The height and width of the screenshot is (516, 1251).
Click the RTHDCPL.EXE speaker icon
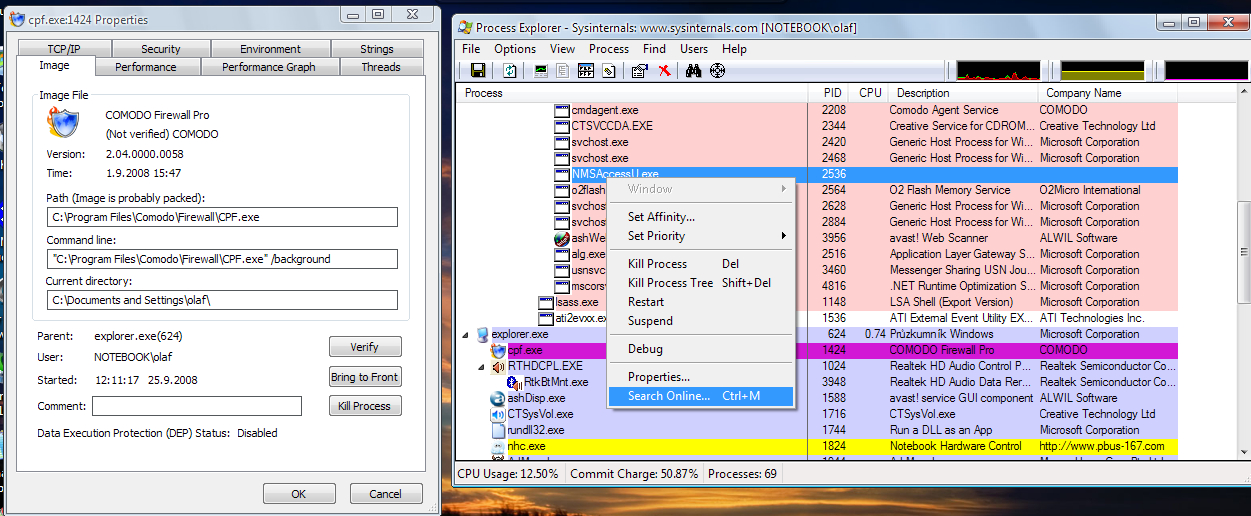[498, 366]
